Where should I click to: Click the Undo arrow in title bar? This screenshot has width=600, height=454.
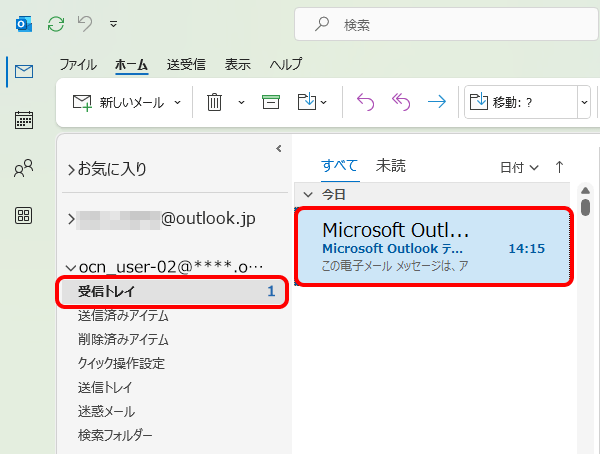coord(85,22)
